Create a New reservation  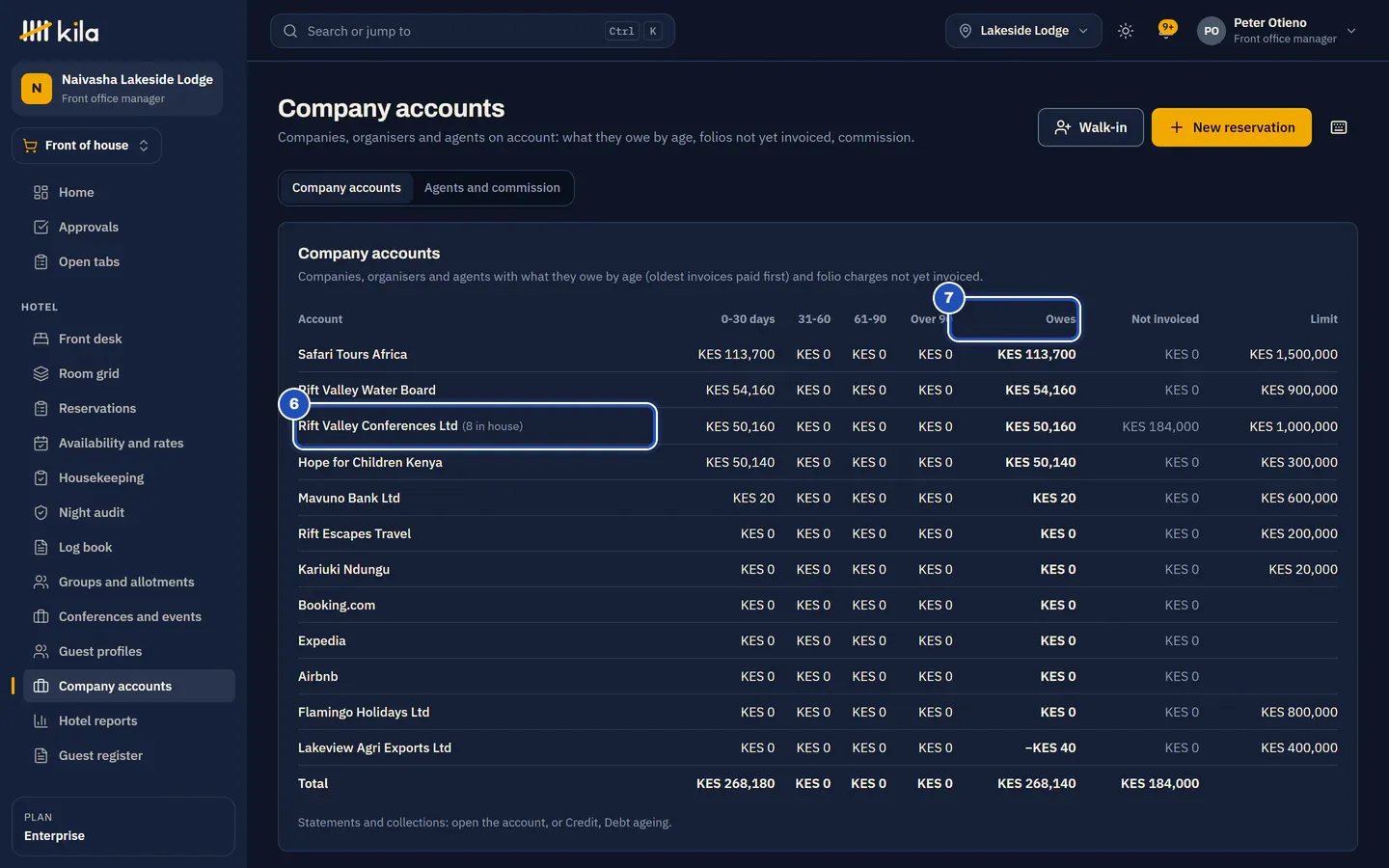tap(1232, 127)
